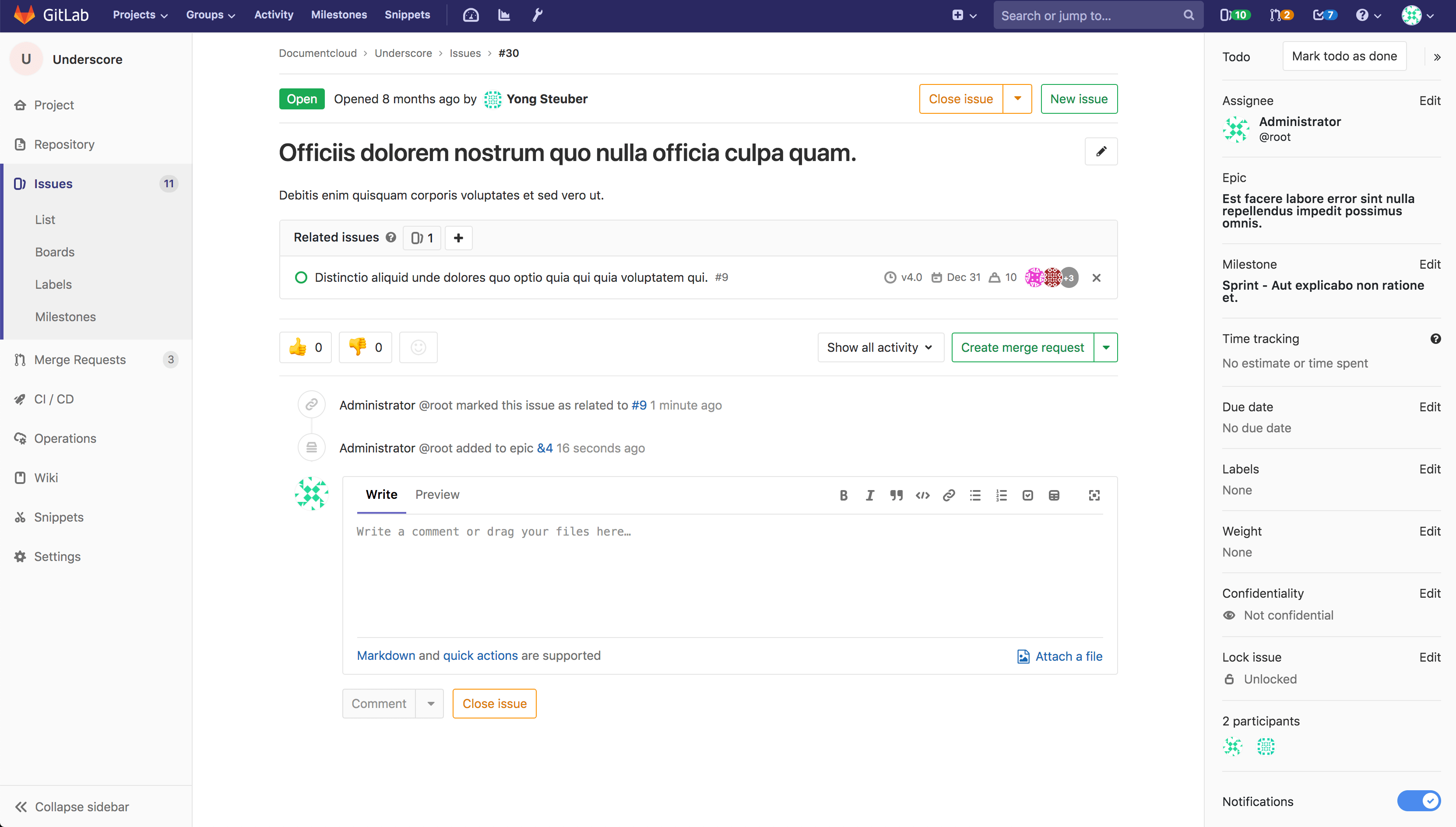Toggle the Notifications switch
This screenshot has width=1456, height=827.
pos(1418,801)
